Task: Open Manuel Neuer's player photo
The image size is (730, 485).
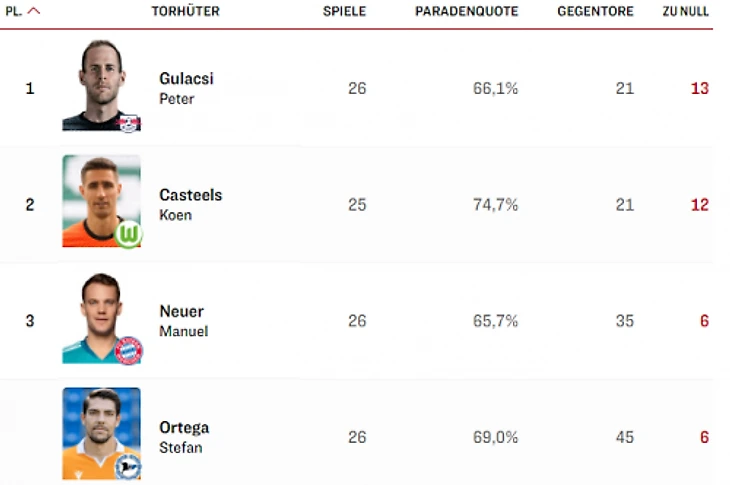Action: pyautogui.click(x=100, y=317)
